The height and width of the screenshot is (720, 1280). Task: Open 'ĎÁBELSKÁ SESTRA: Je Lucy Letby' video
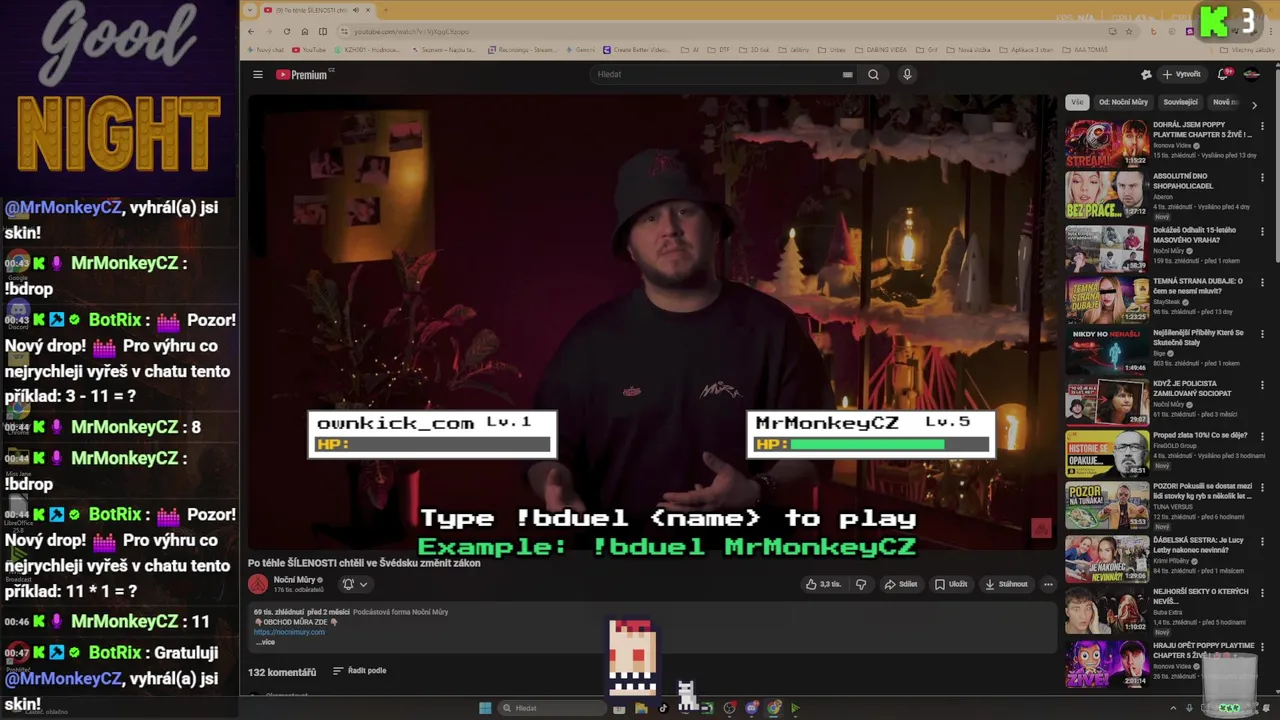(1198, 544)
